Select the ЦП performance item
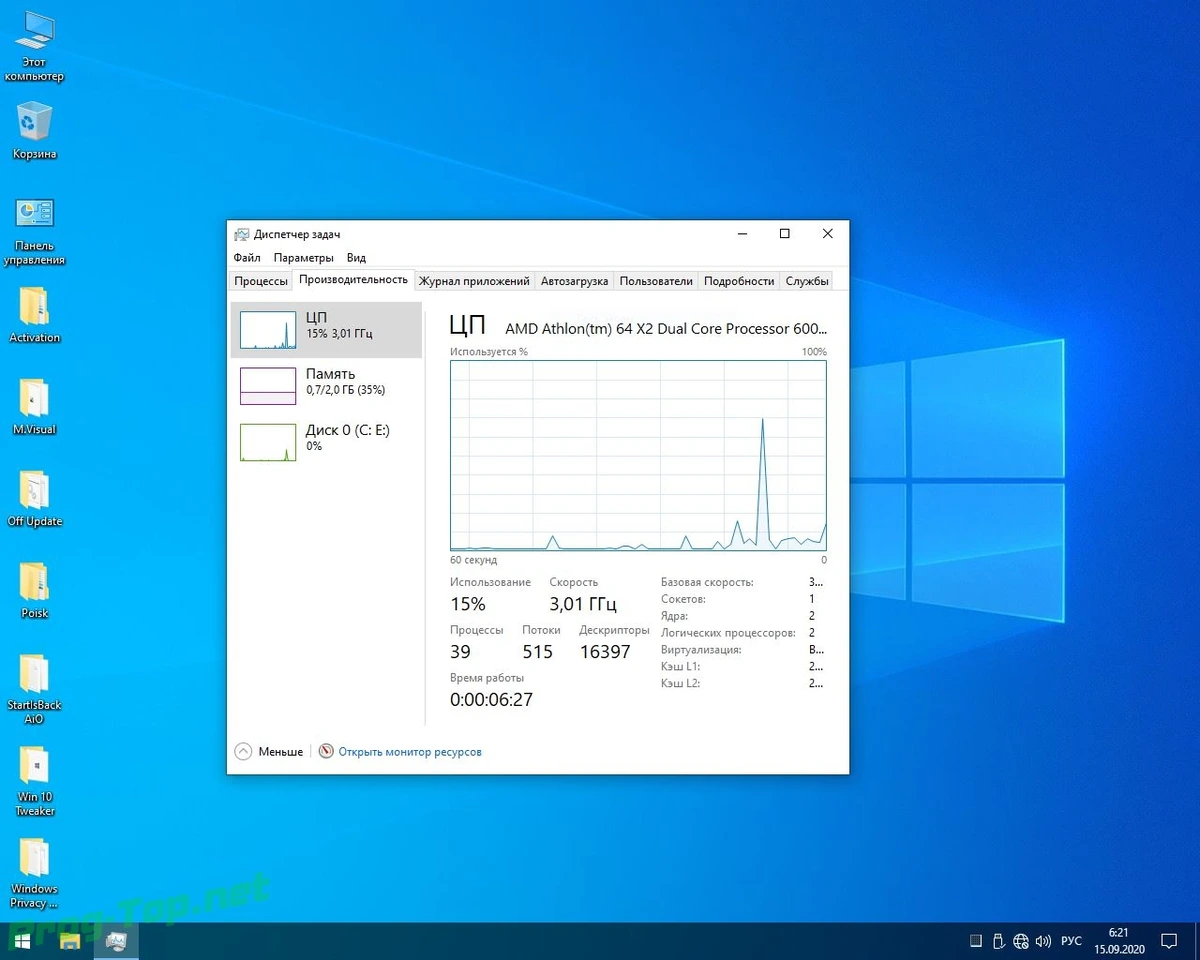Viewport: 1200px width, 960px height. [x=326, y=330]
